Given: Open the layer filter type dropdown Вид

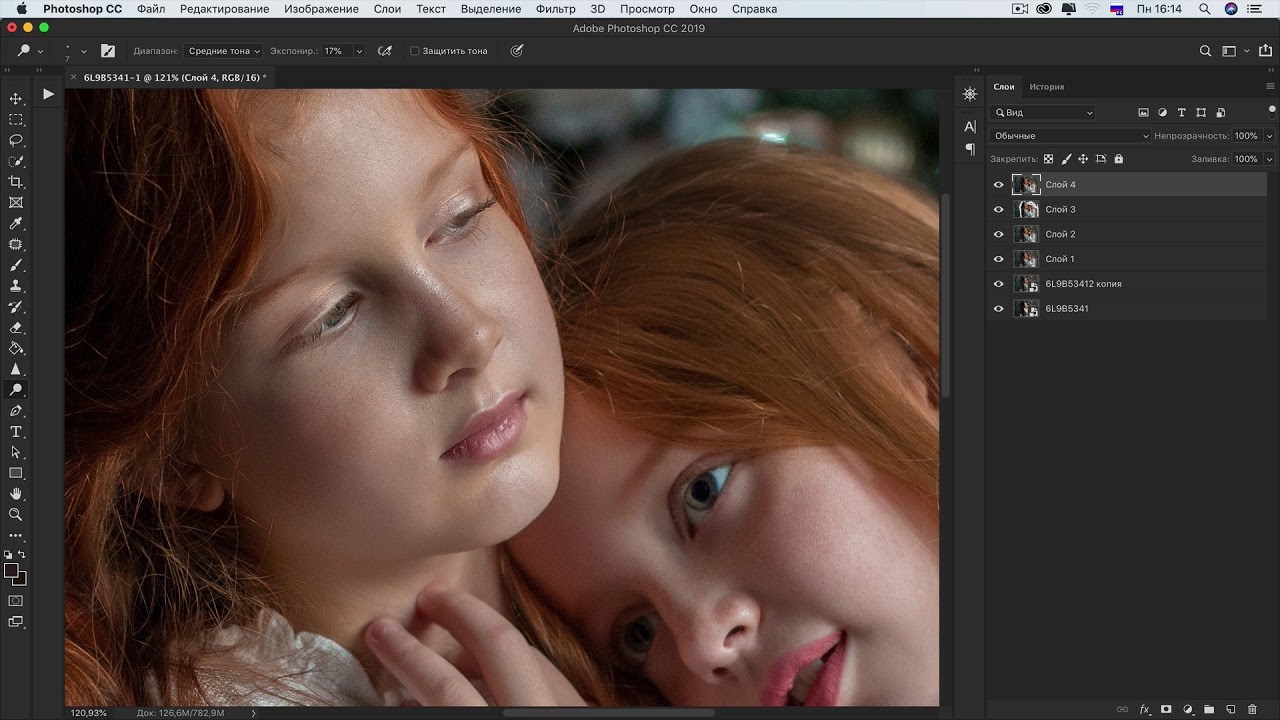Looking at the screenshot, I should (1043, 113).
